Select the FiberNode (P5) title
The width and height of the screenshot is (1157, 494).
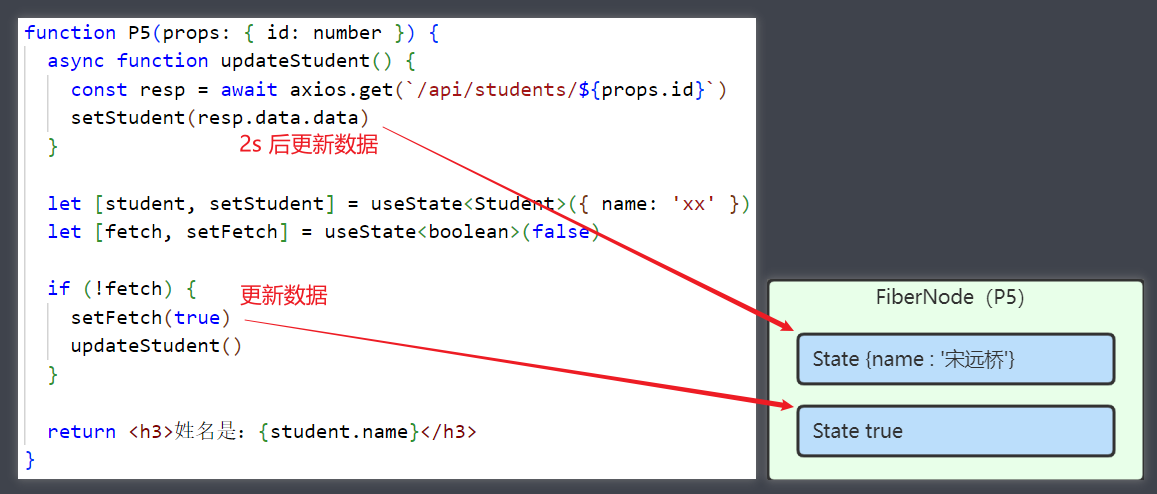[950, 297]
